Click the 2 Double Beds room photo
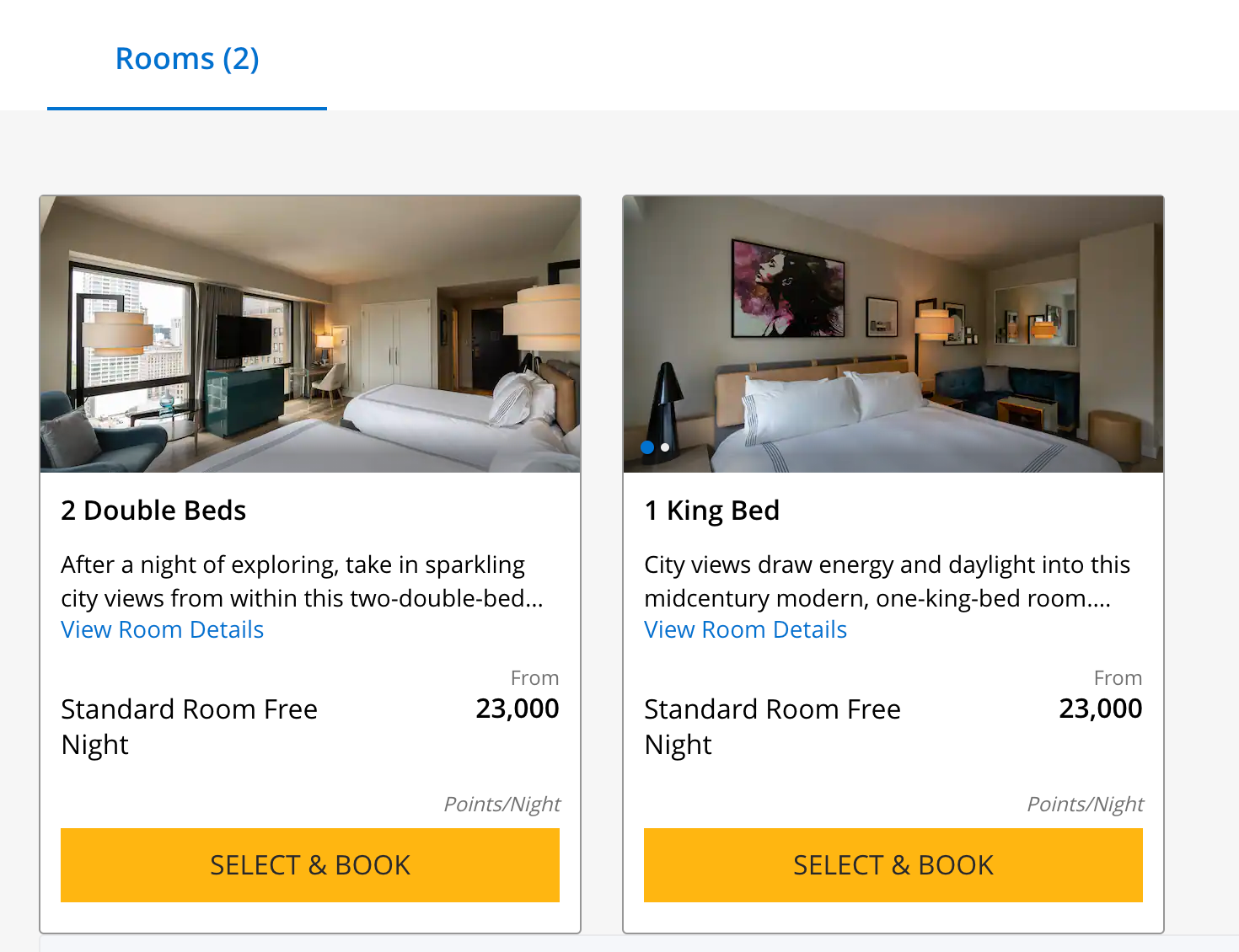Viewport: 1239px width, 952px height. (x=310, y=334)
